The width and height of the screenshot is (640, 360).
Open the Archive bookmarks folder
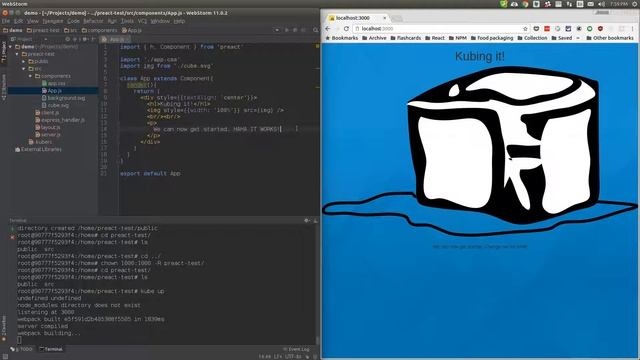tap(374, 38)
